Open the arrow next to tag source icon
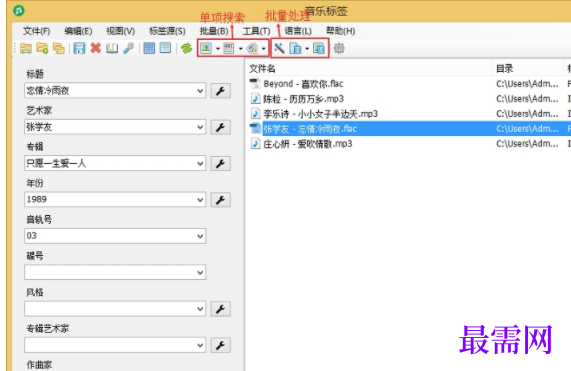 (x=263, y=48)
